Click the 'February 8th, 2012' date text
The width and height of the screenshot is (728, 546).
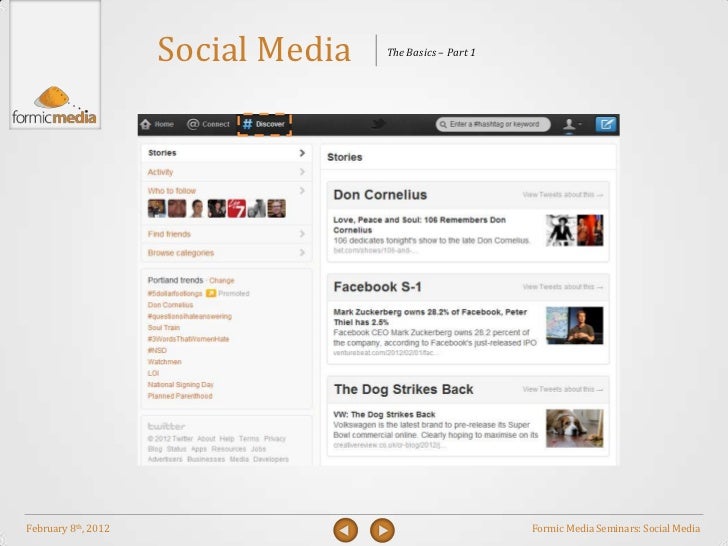coord(68,528)
